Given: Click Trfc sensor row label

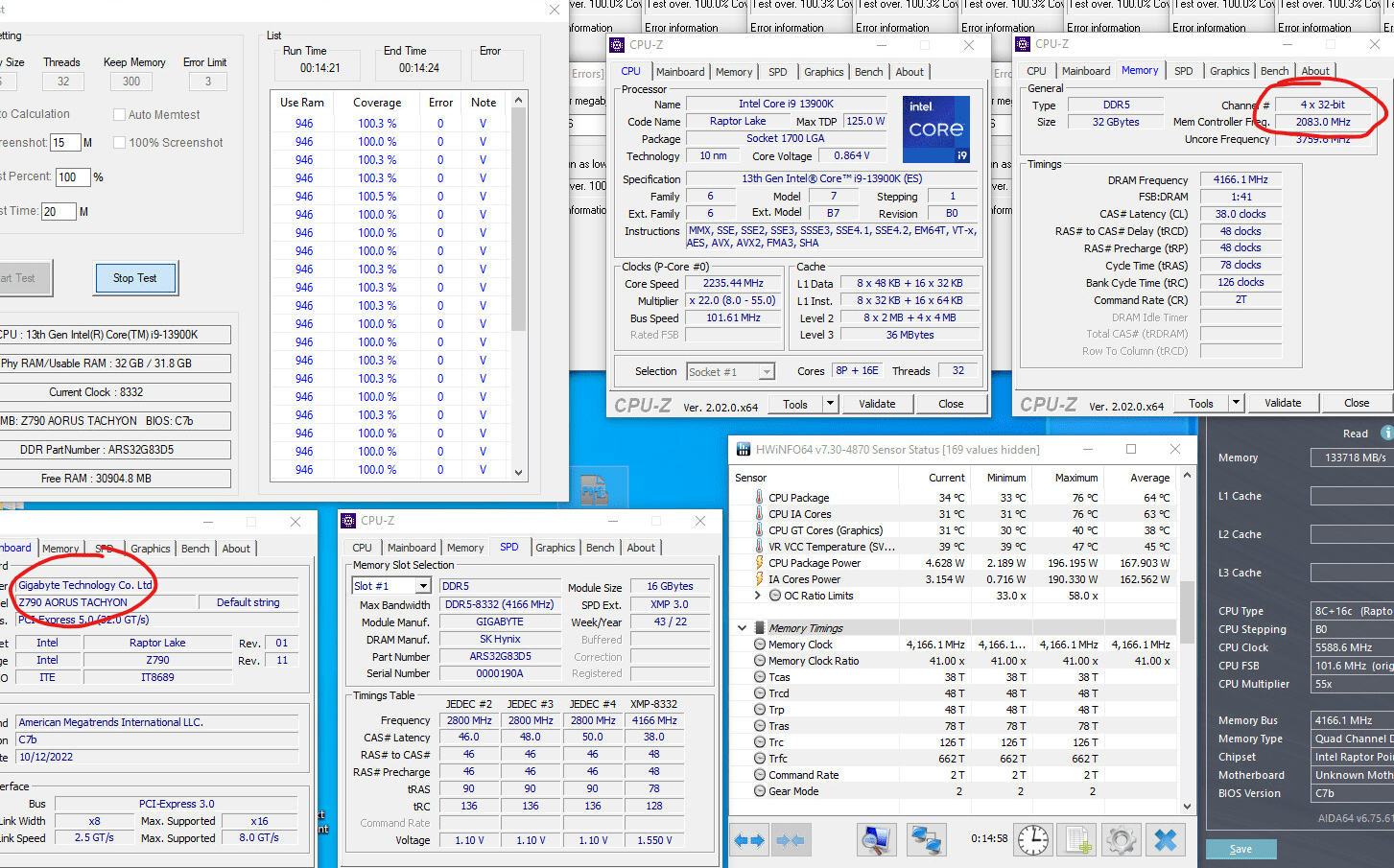Looking at the screenshot, I should coord(779,759).
